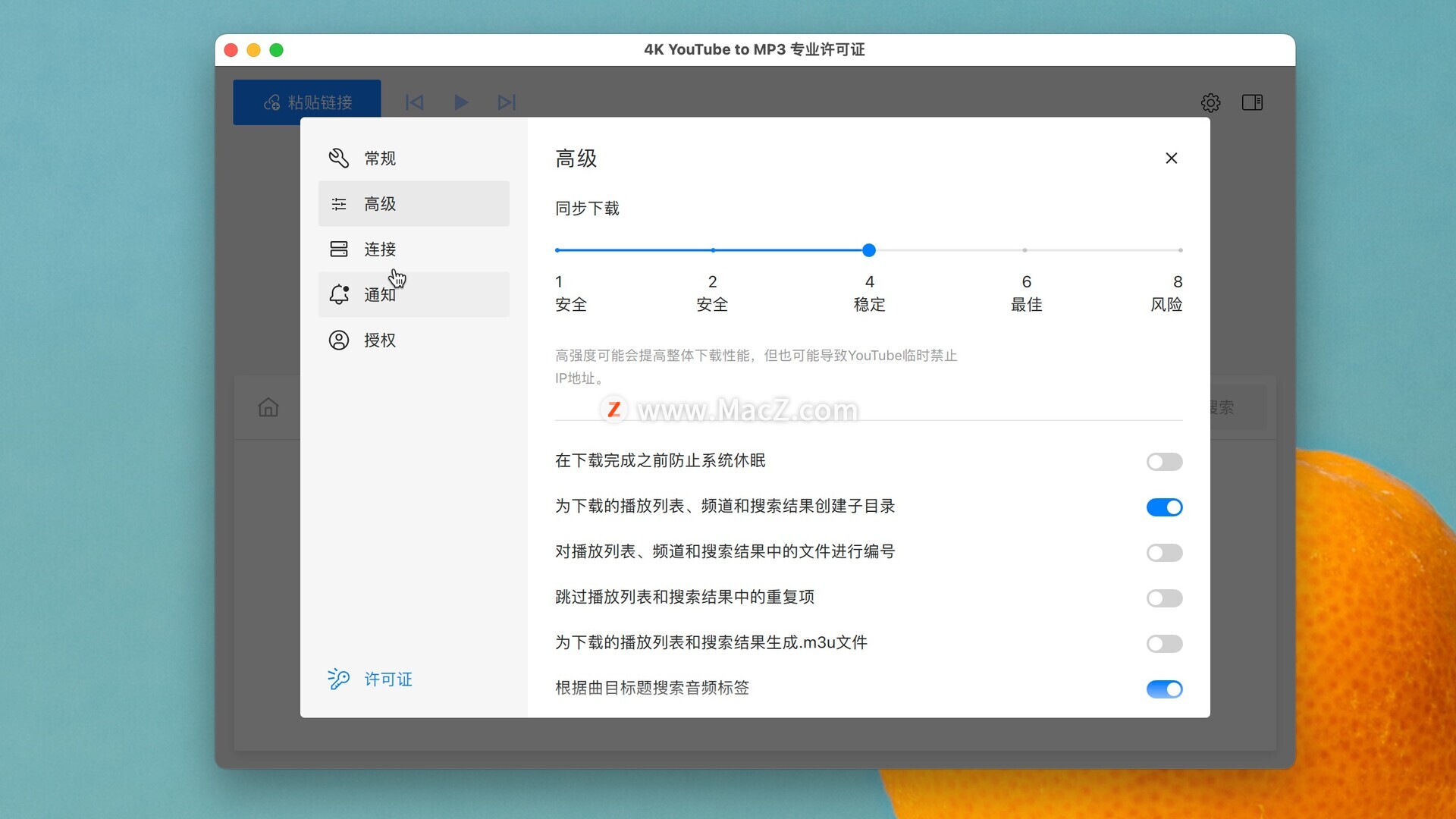
Task: Enable 跳过播放列表和搜索结果中的重复项 toggle
Action: pyautogui.click(x=1164, y=598)
